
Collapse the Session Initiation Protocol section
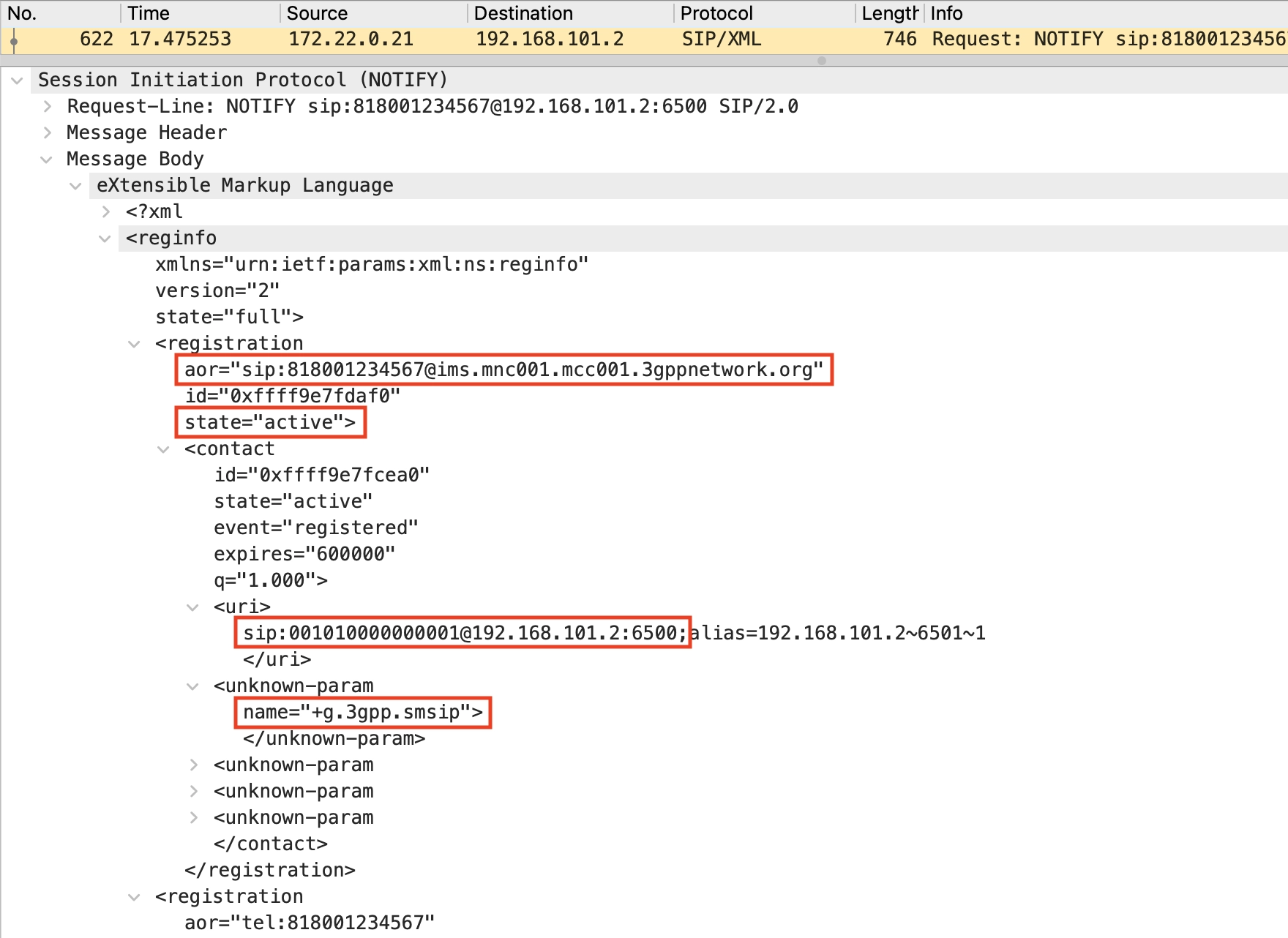click(17, 80)
